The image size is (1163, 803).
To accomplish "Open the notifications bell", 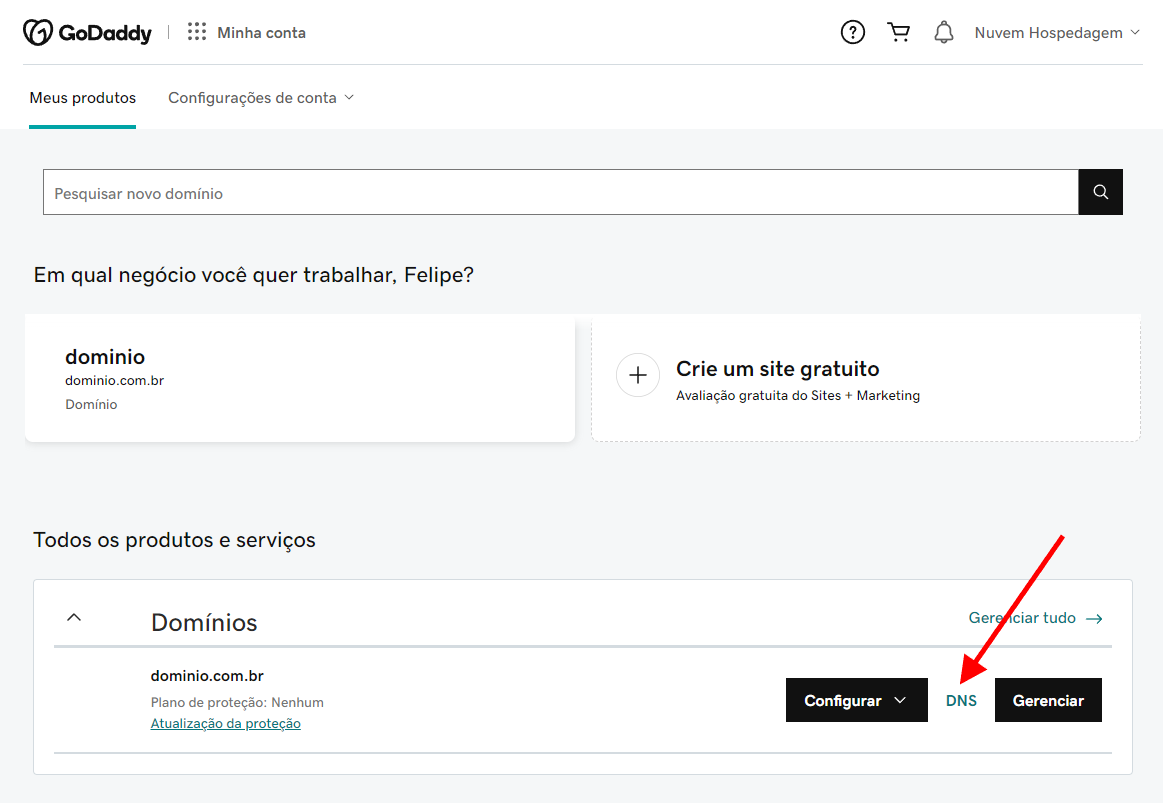I will pos(943,33).
